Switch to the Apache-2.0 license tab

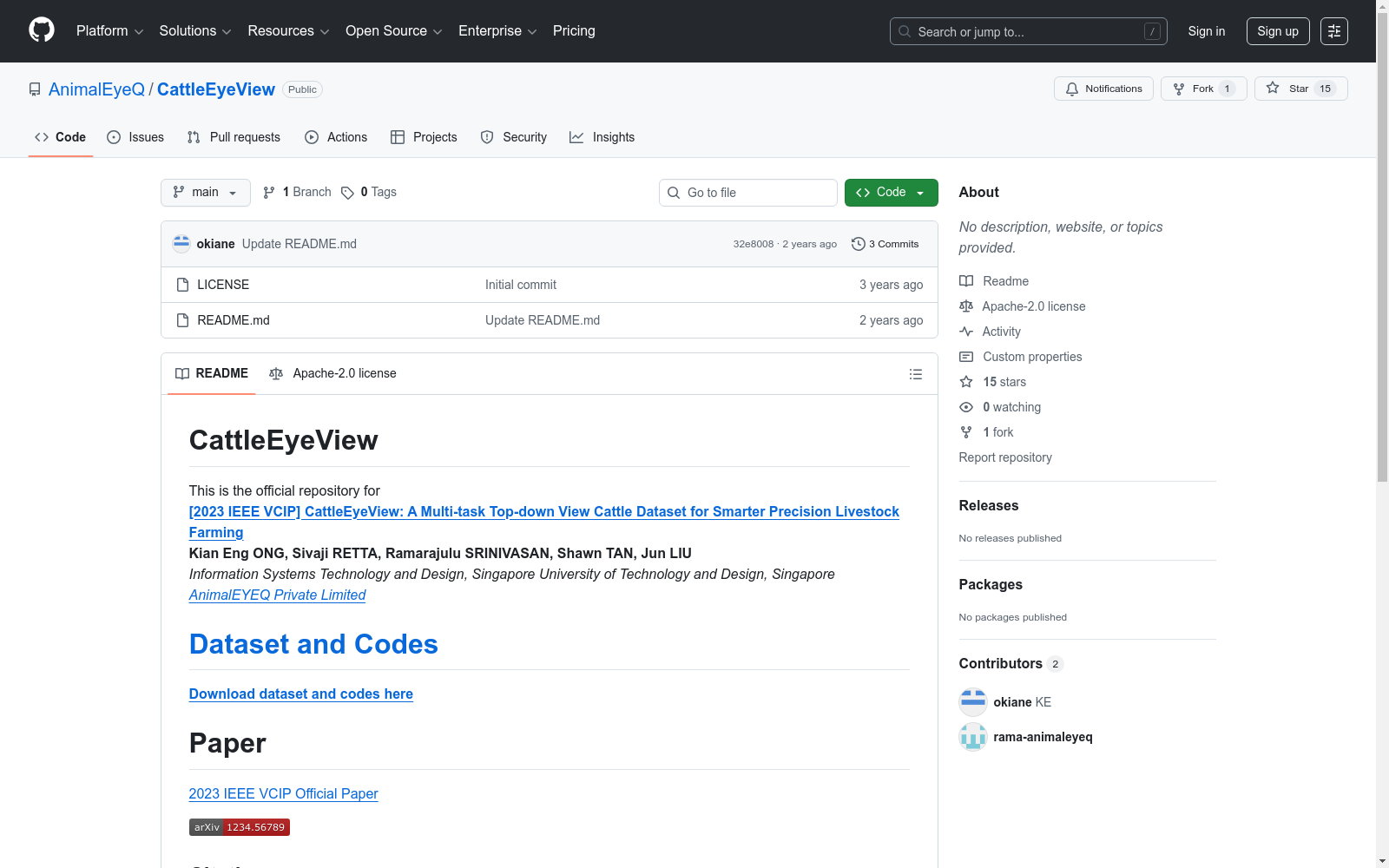click(333, 373)
